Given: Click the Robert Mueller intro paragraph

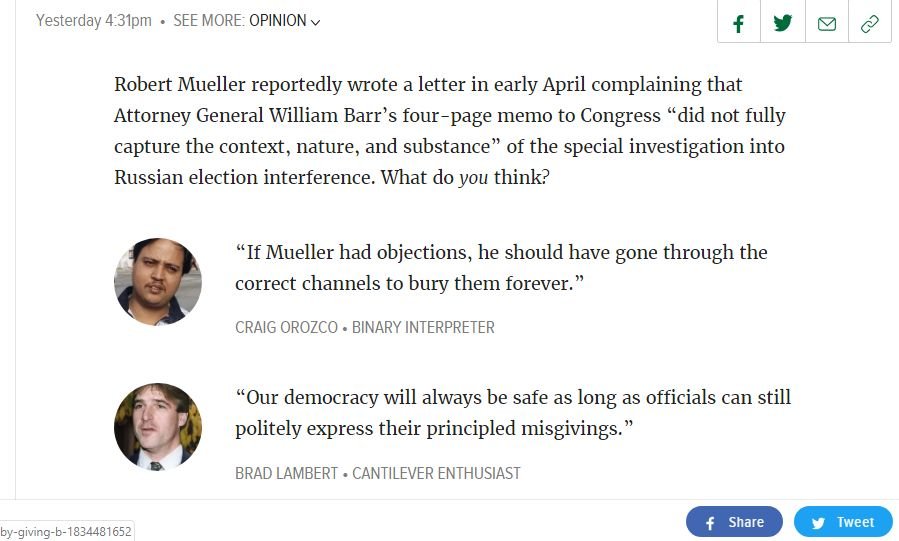Looking at the screenshot, I should [x=449, y=131].
